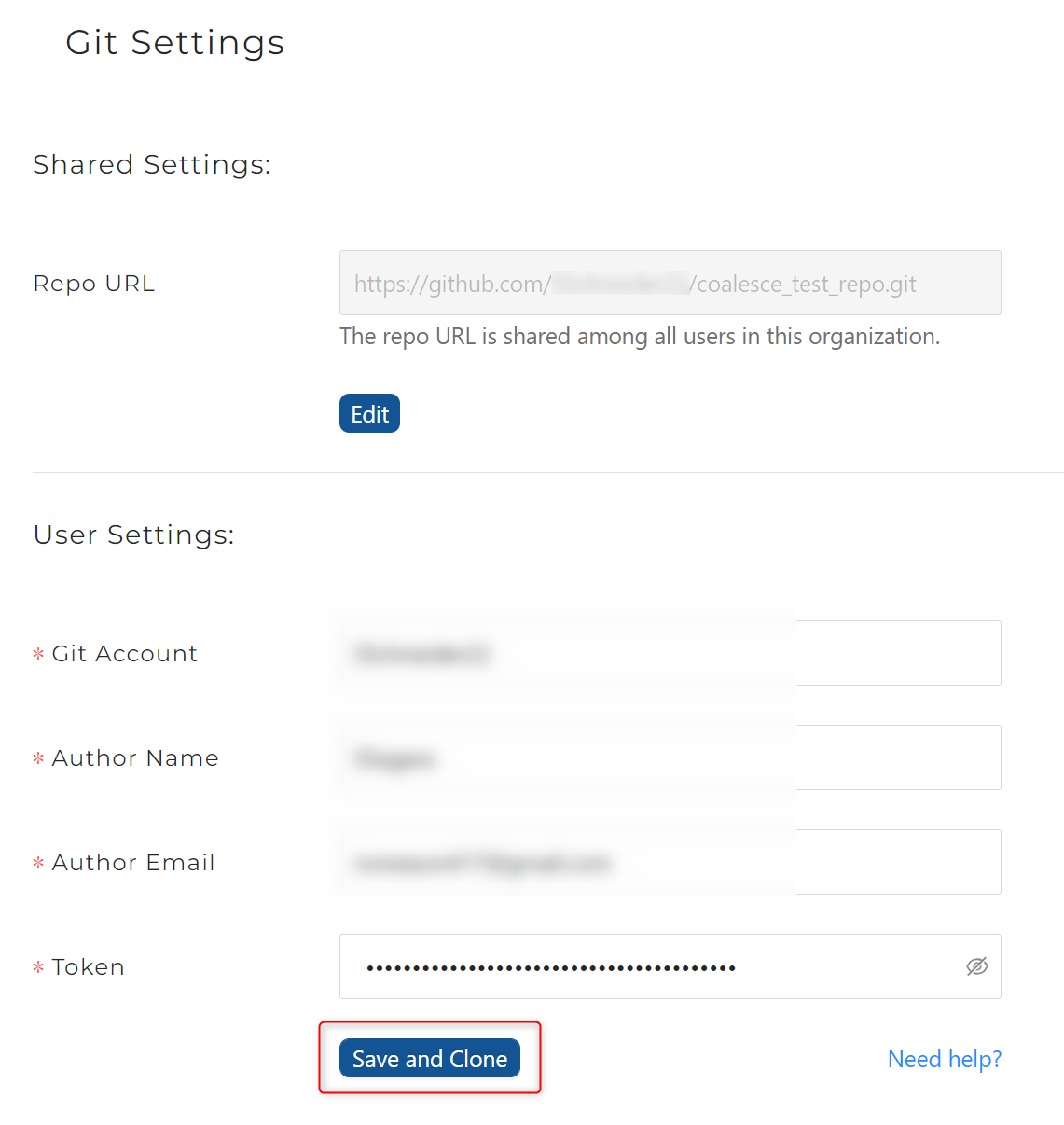Focus the Author Email text field

[x=670, y=862]
